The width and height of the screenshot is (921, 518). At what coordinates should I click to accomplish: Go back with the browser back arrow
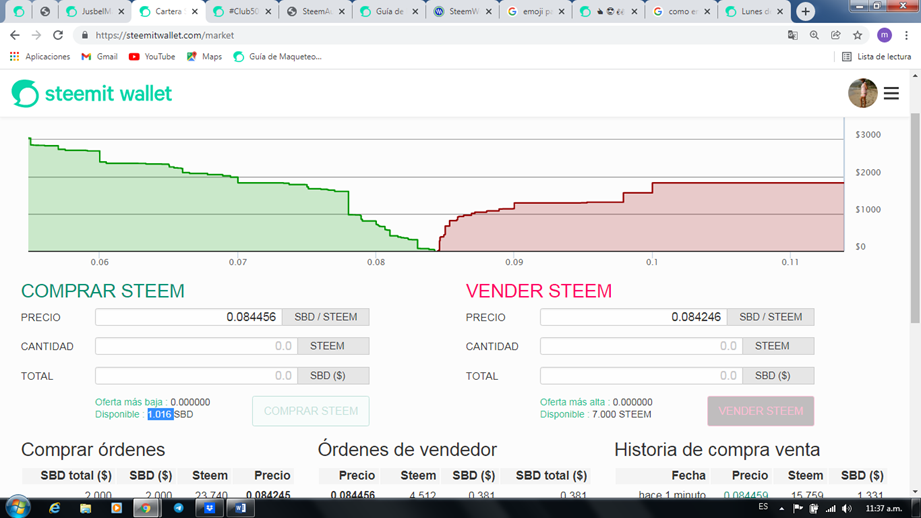click(x=15, y=35)
